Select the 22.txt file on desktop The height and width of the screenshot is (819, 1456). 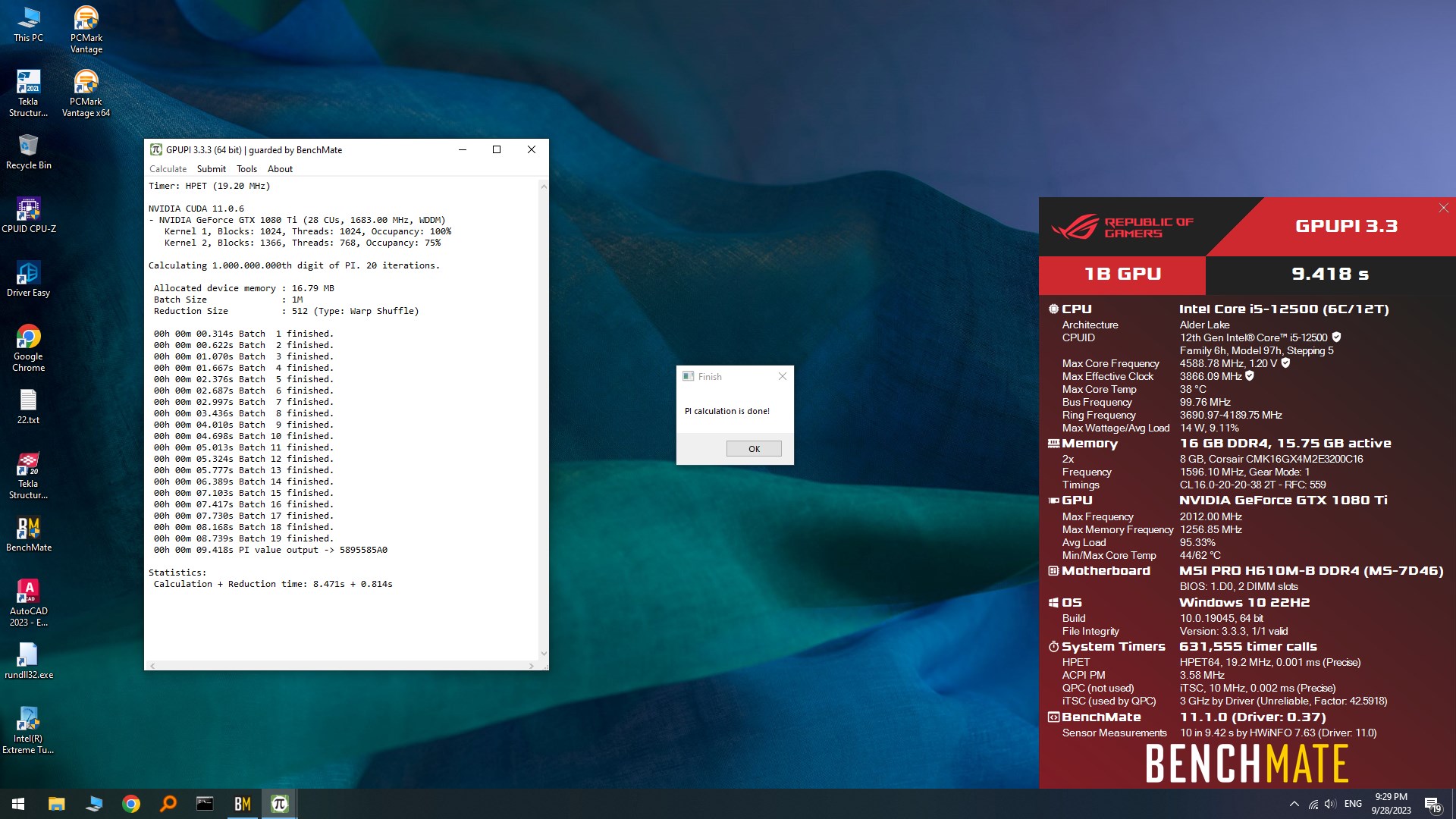point(28,406)
